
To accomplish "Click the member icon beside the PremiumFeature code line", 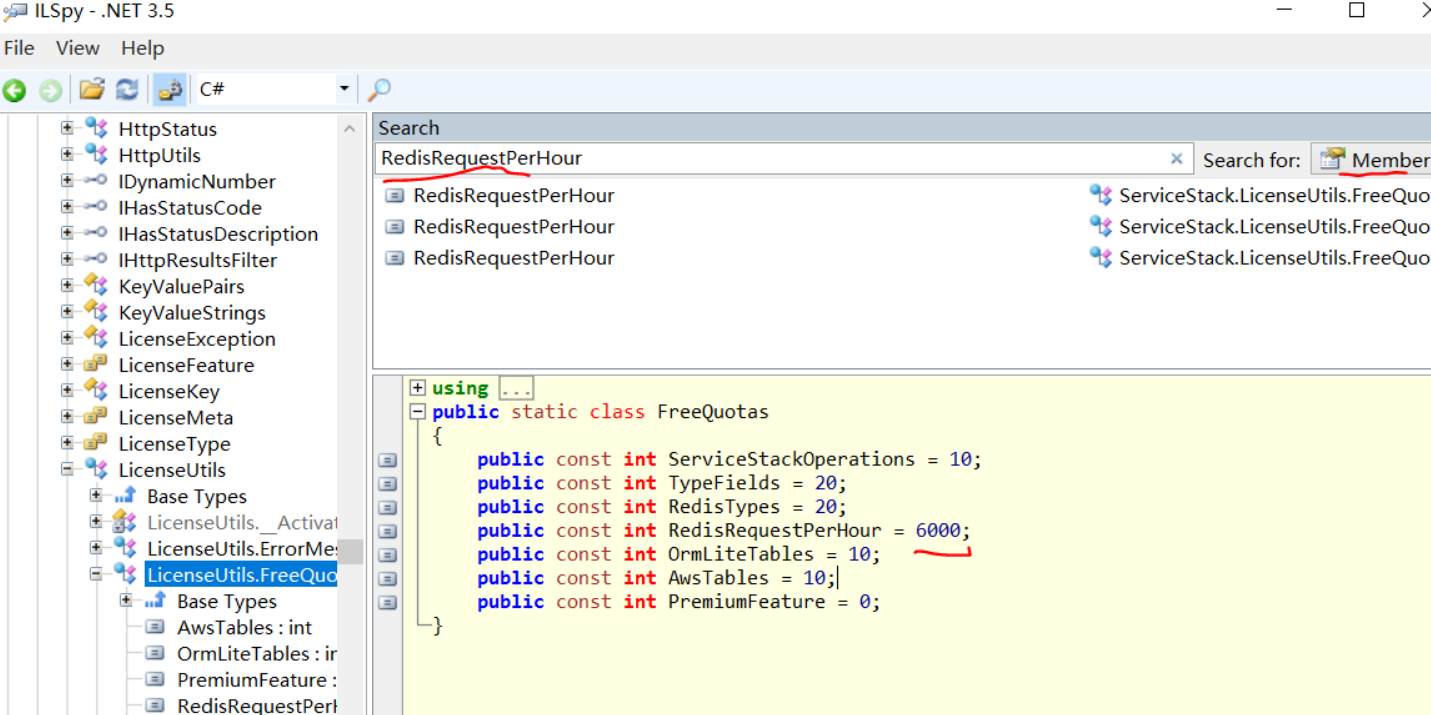I will pyautogui.click(x=388, y=603).
